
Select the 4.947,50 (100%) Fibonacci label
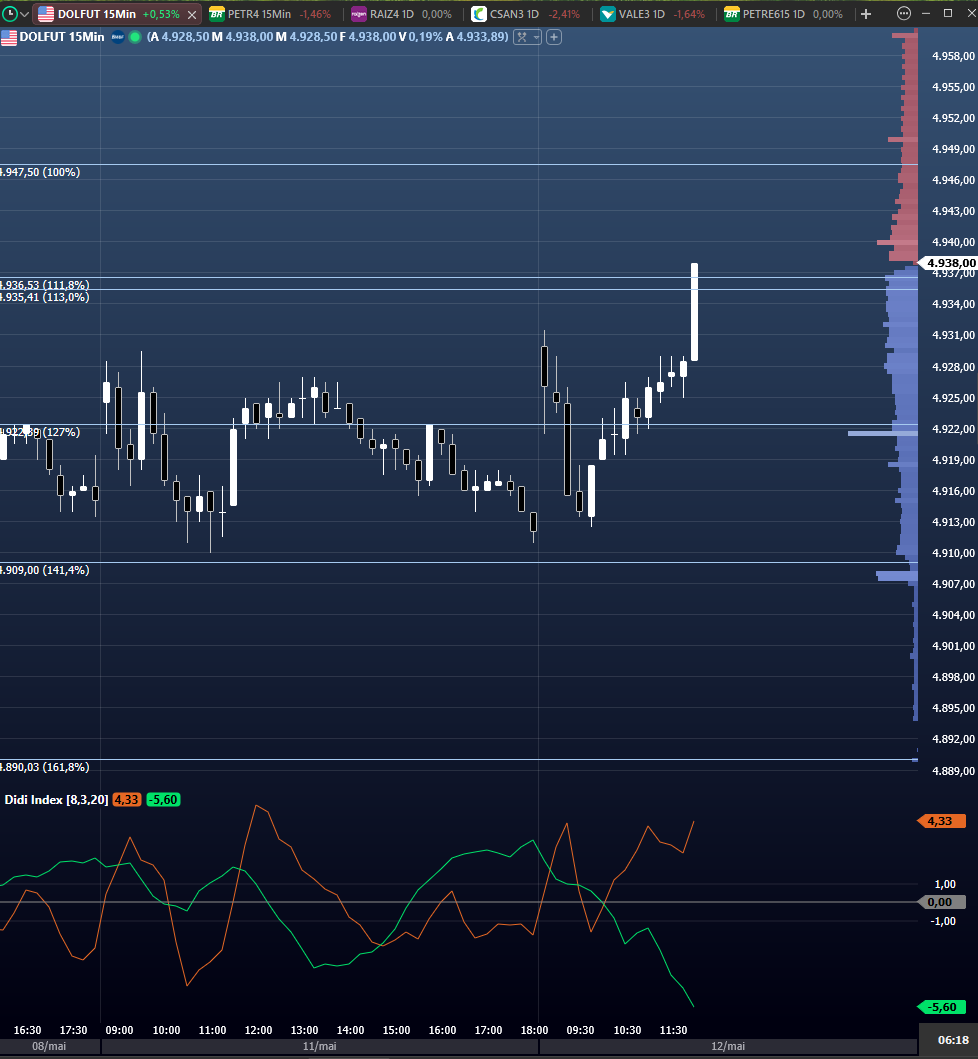coord(40,172)
